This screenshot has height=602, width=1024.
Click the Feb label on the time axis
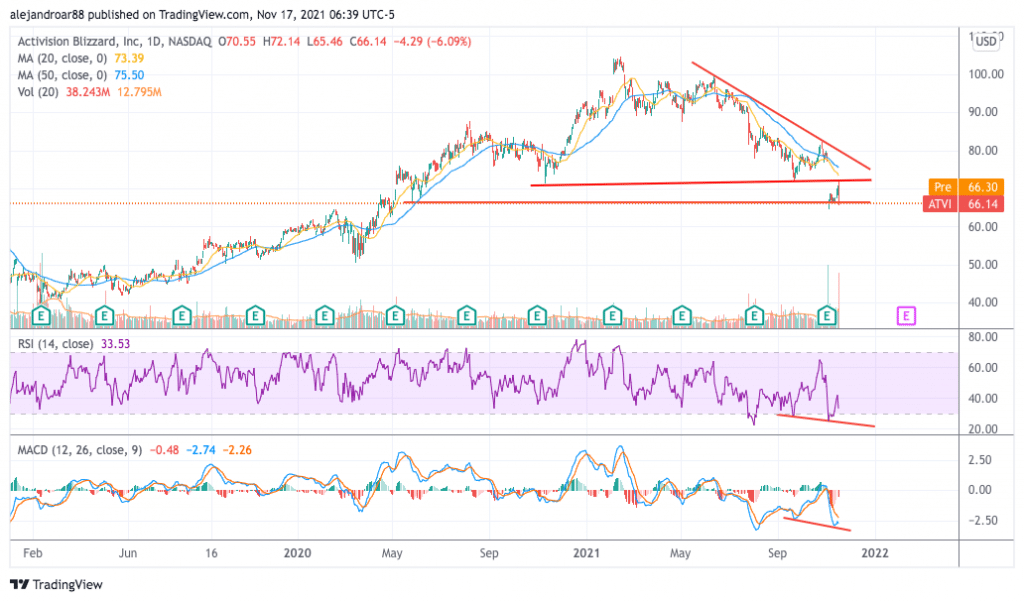[x=33, y=553]
